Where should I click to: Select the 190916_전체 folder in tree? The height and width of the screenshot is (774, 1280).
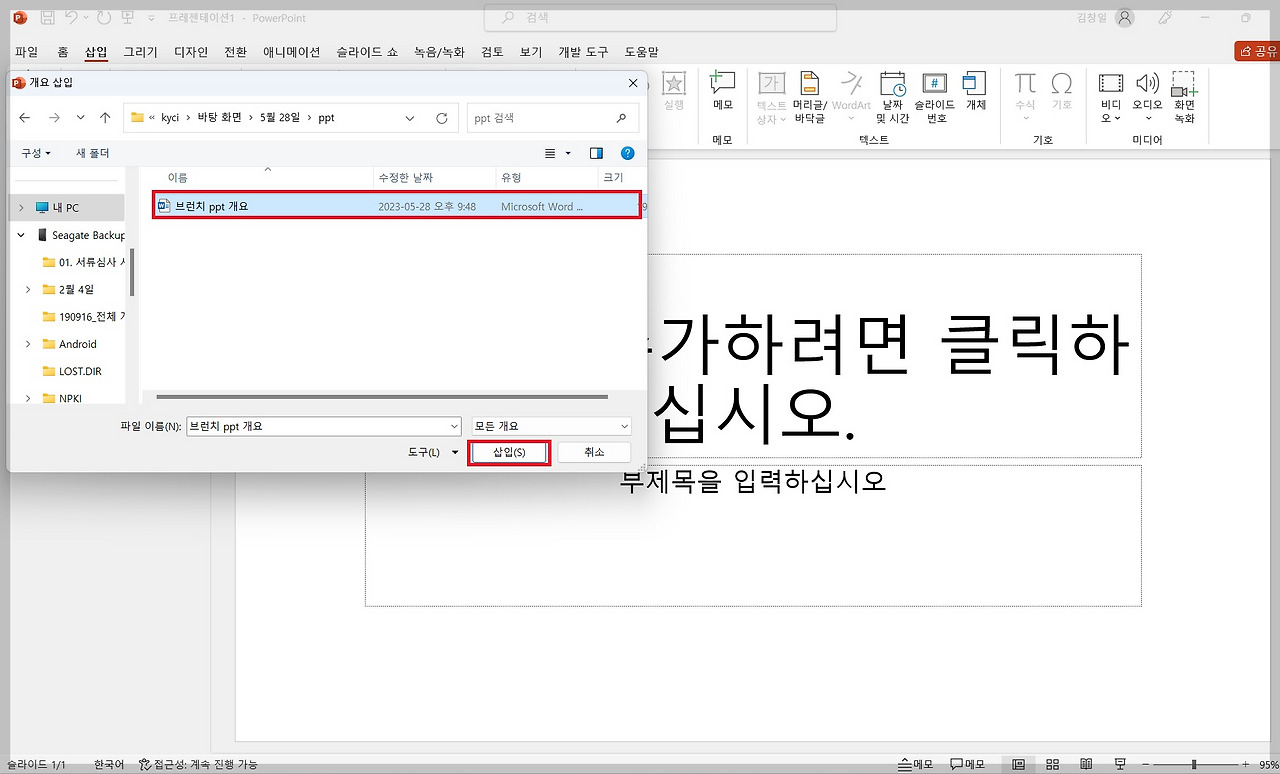[x=83, y=316]
